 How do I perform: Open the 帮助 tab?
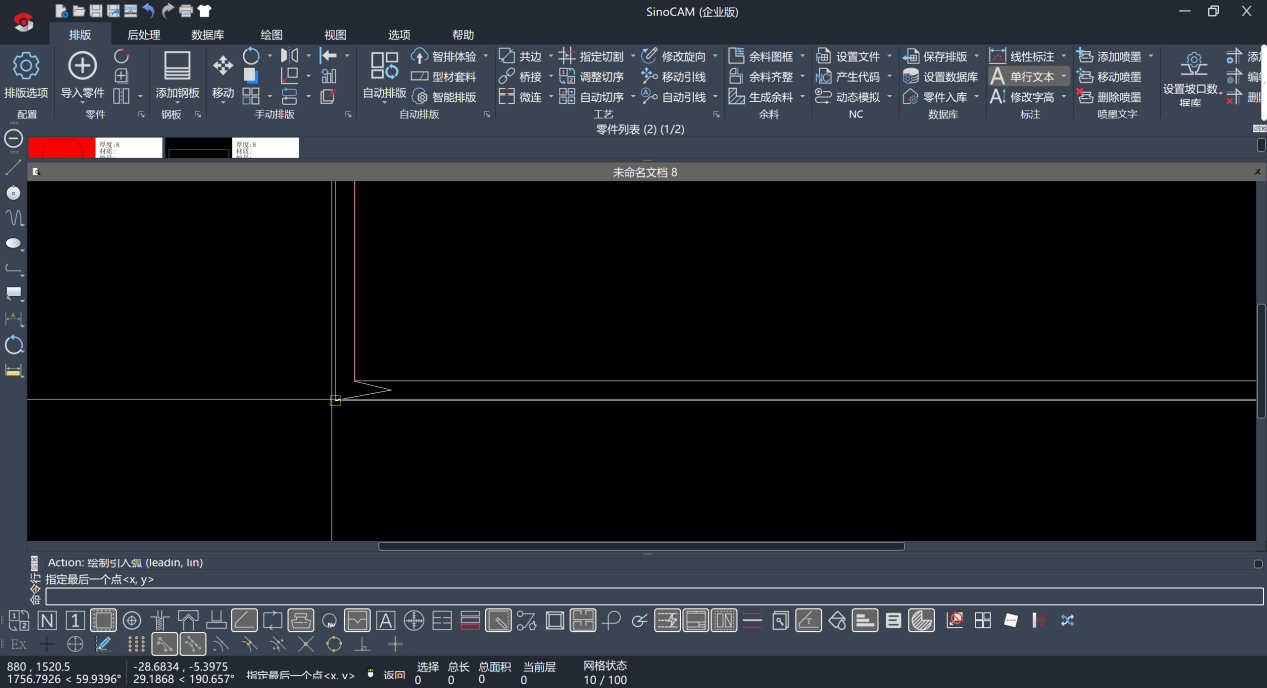463,35
